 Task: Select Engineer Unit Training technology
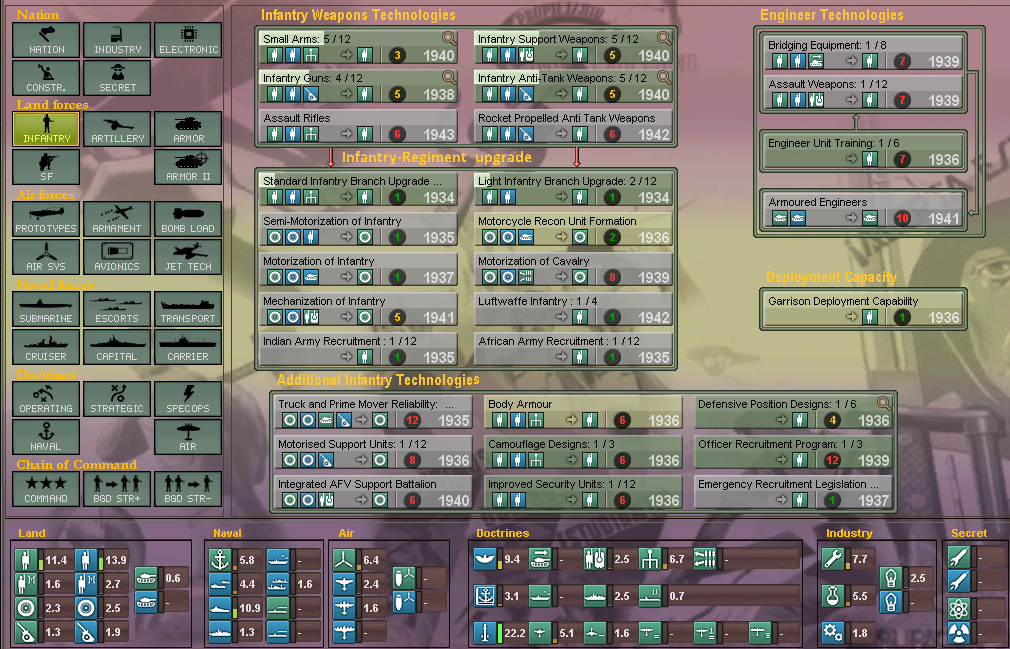click(x=863, y=151)
